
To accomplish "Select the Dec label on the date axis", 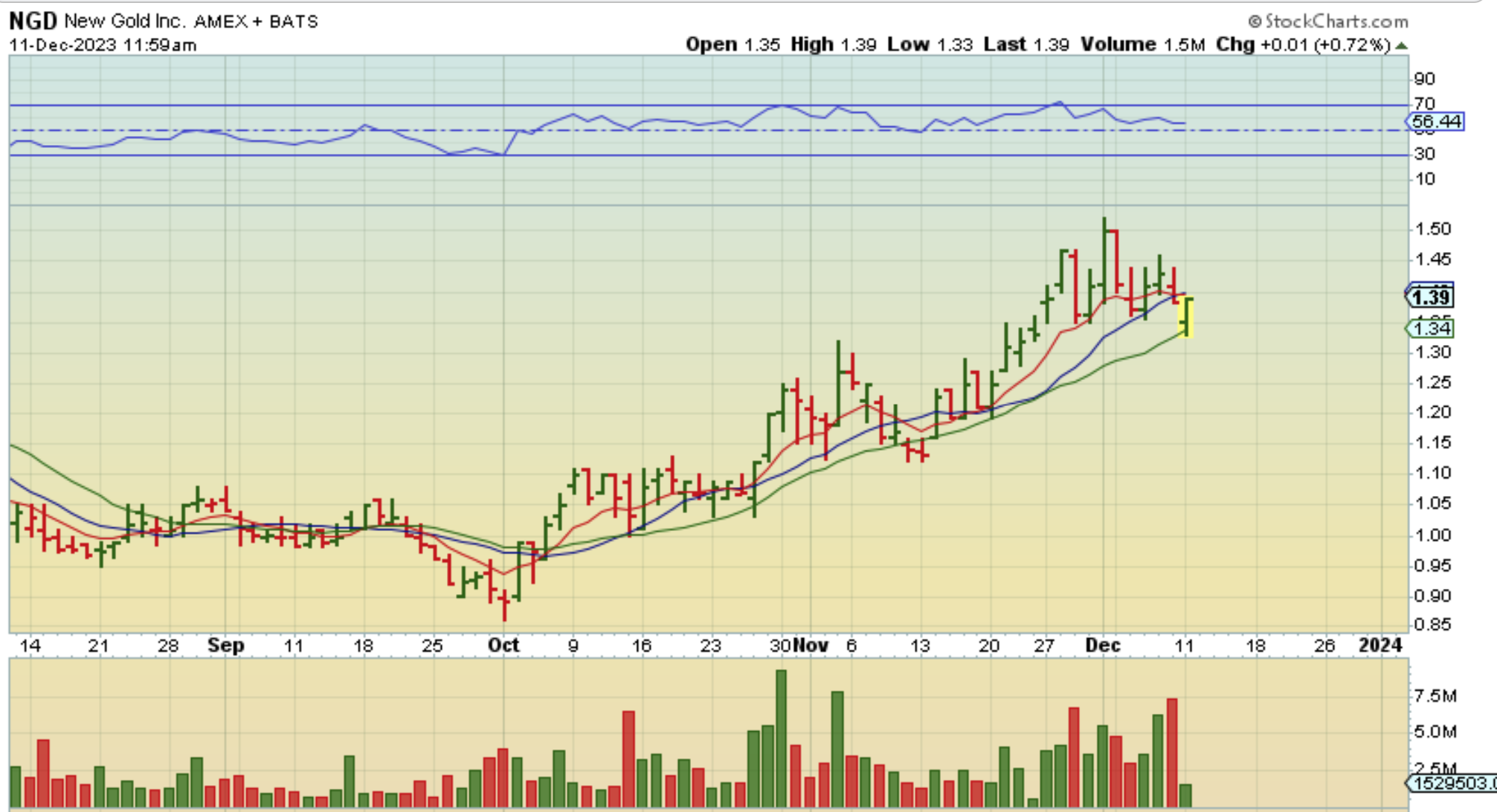I will (x=1102, y=645).
